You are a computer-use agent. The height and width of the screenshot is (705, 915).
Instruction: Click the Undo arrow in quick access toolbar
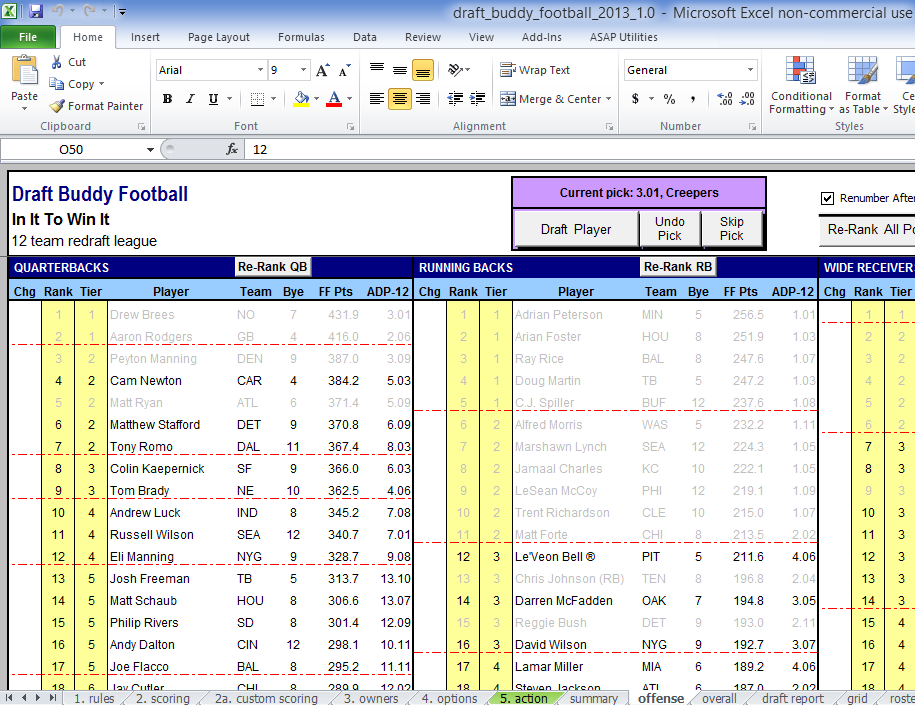tap(57, 11)
